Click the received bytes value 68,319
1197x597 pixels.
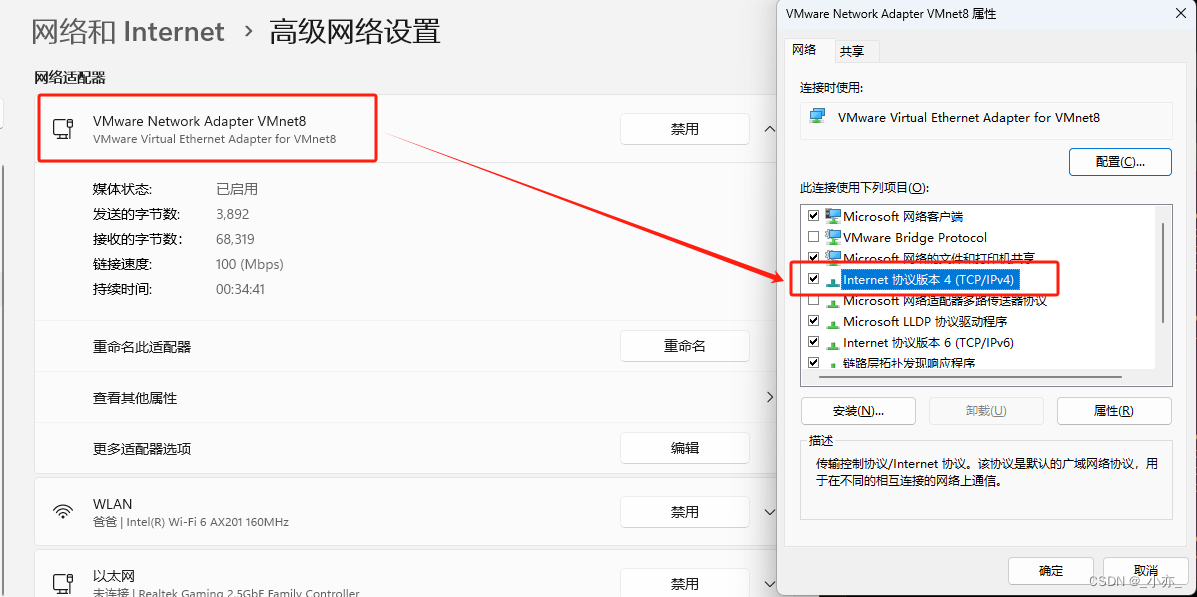(x=235, y=239)
